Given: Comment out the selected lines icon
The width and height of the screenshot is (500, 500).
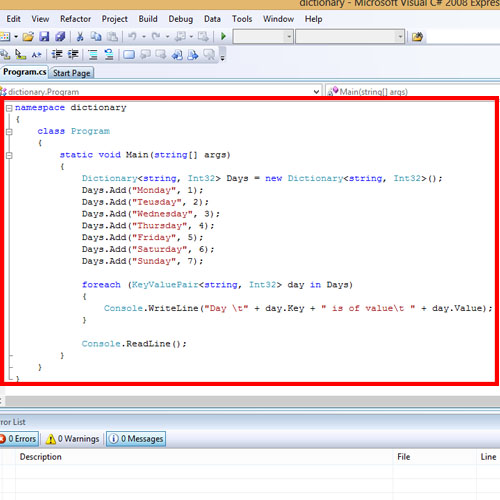Looking at the screenshot, I should pyautogui.click(x=93, y=55).
